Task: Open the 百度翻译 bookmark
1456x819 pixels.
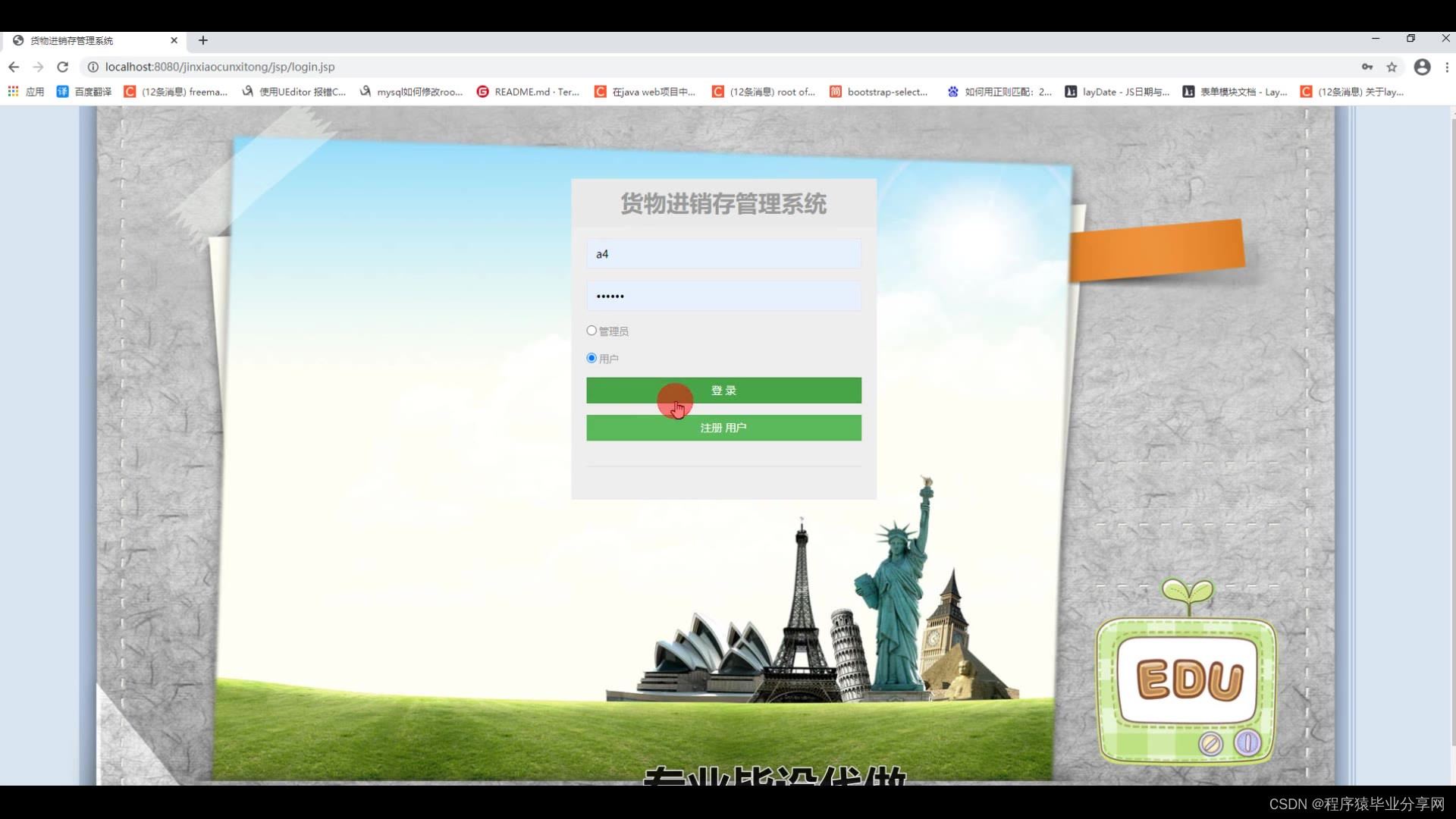Action: tap(84, 92)
